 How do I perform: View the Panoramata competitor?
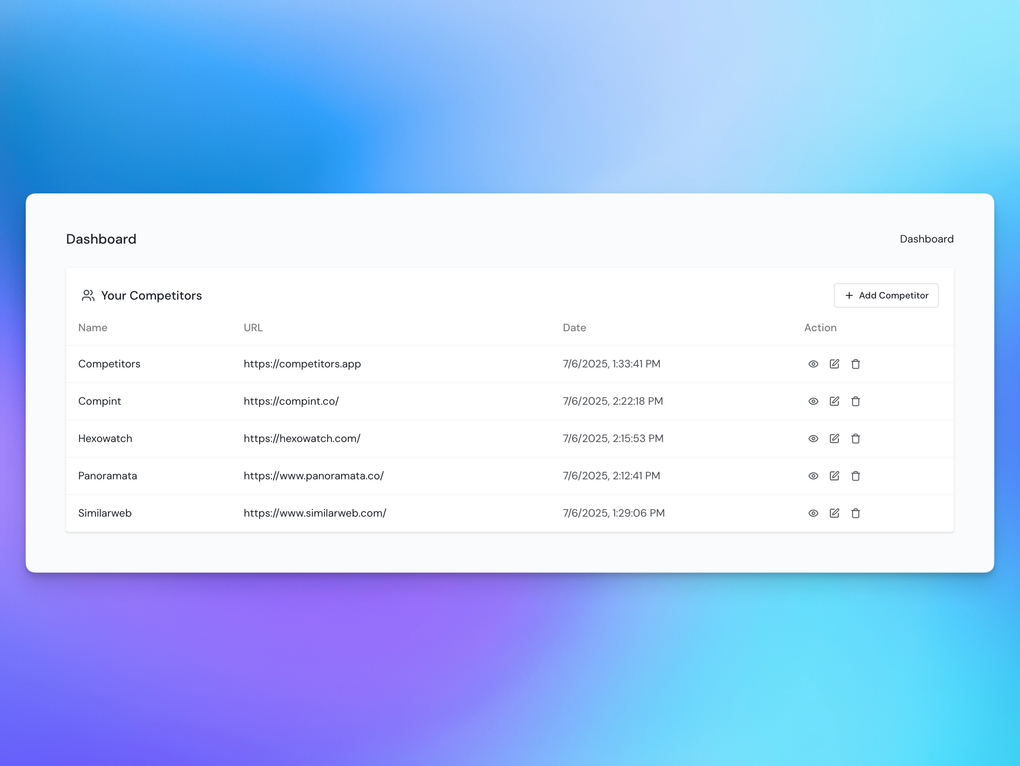(813, 476)
